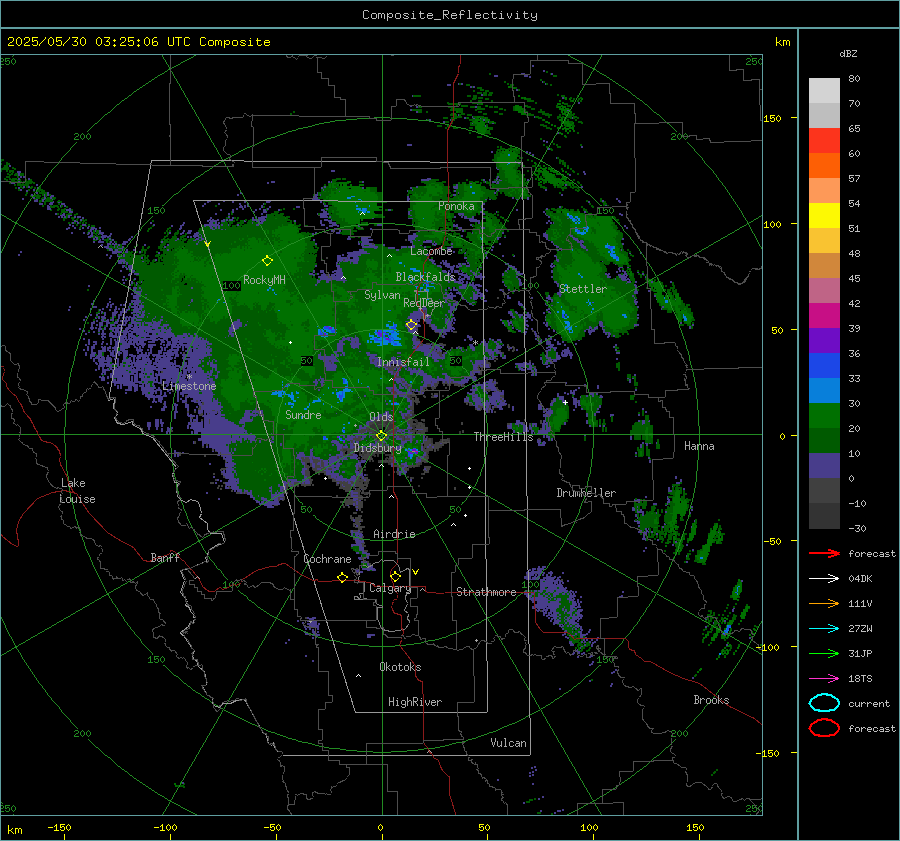Screen dimensions: 900x841
Task: Click the Lacombe town label
Action: tap(431, 251)
